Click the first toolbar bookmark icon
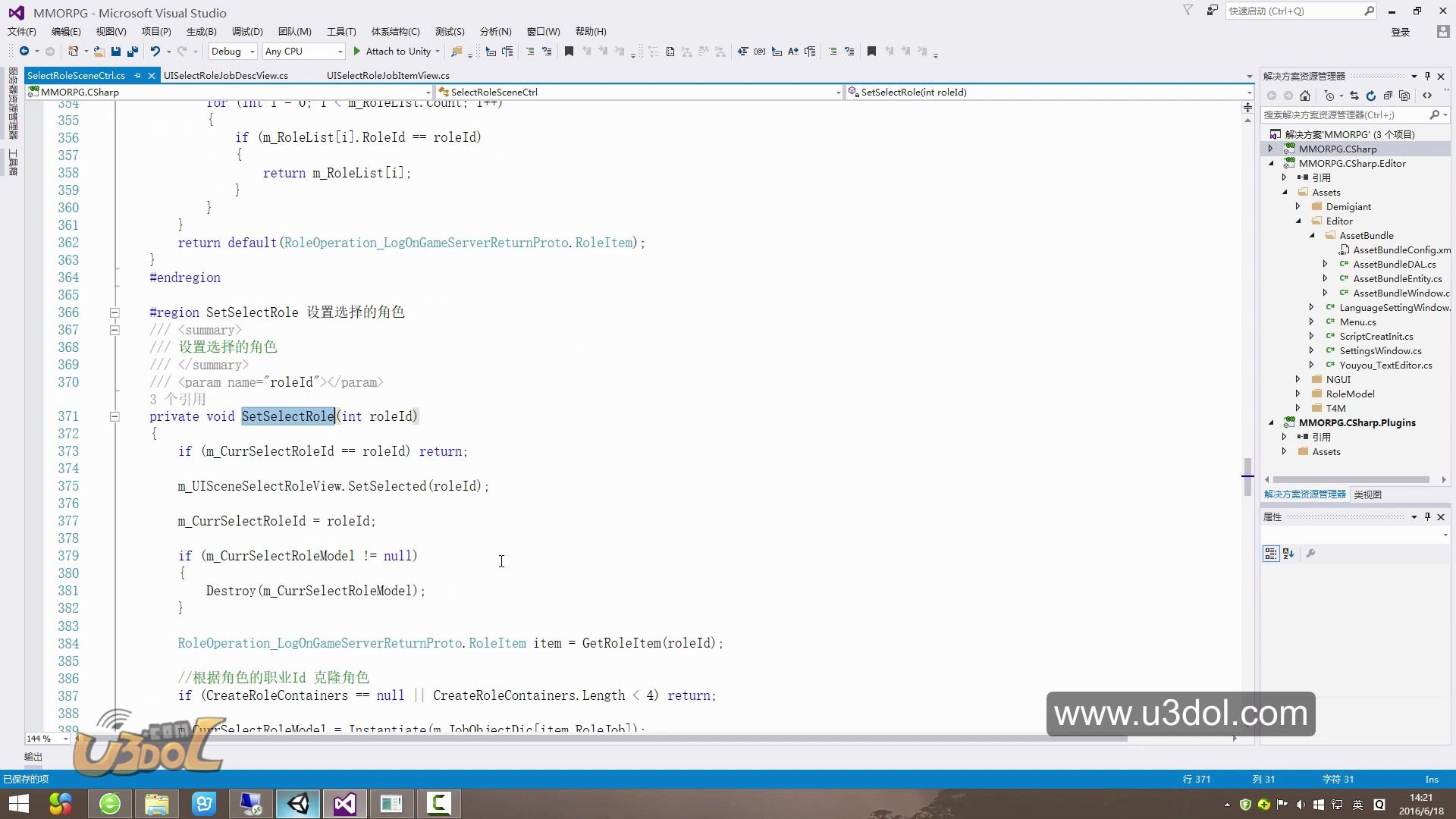This screenshot has width=1456, height=819. [x=569, y=52]
